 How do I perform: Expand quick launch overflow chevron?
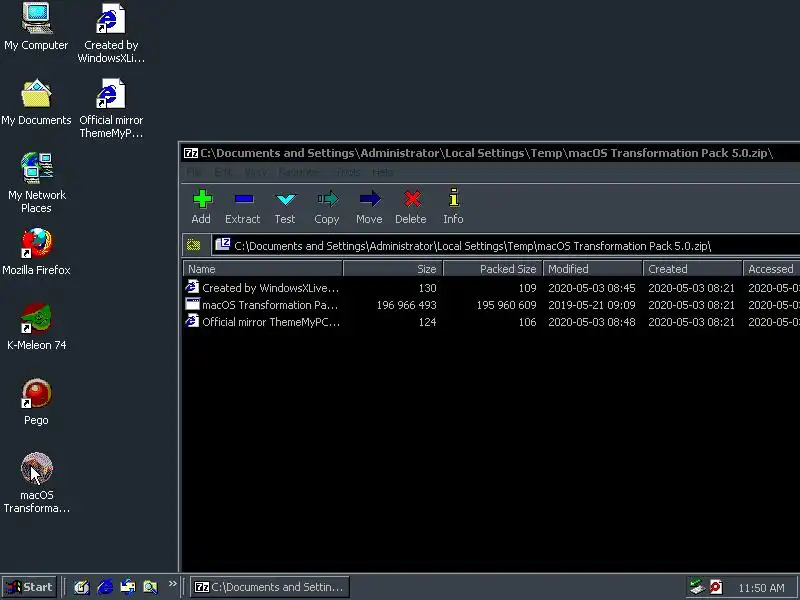[x=172, y=584]
